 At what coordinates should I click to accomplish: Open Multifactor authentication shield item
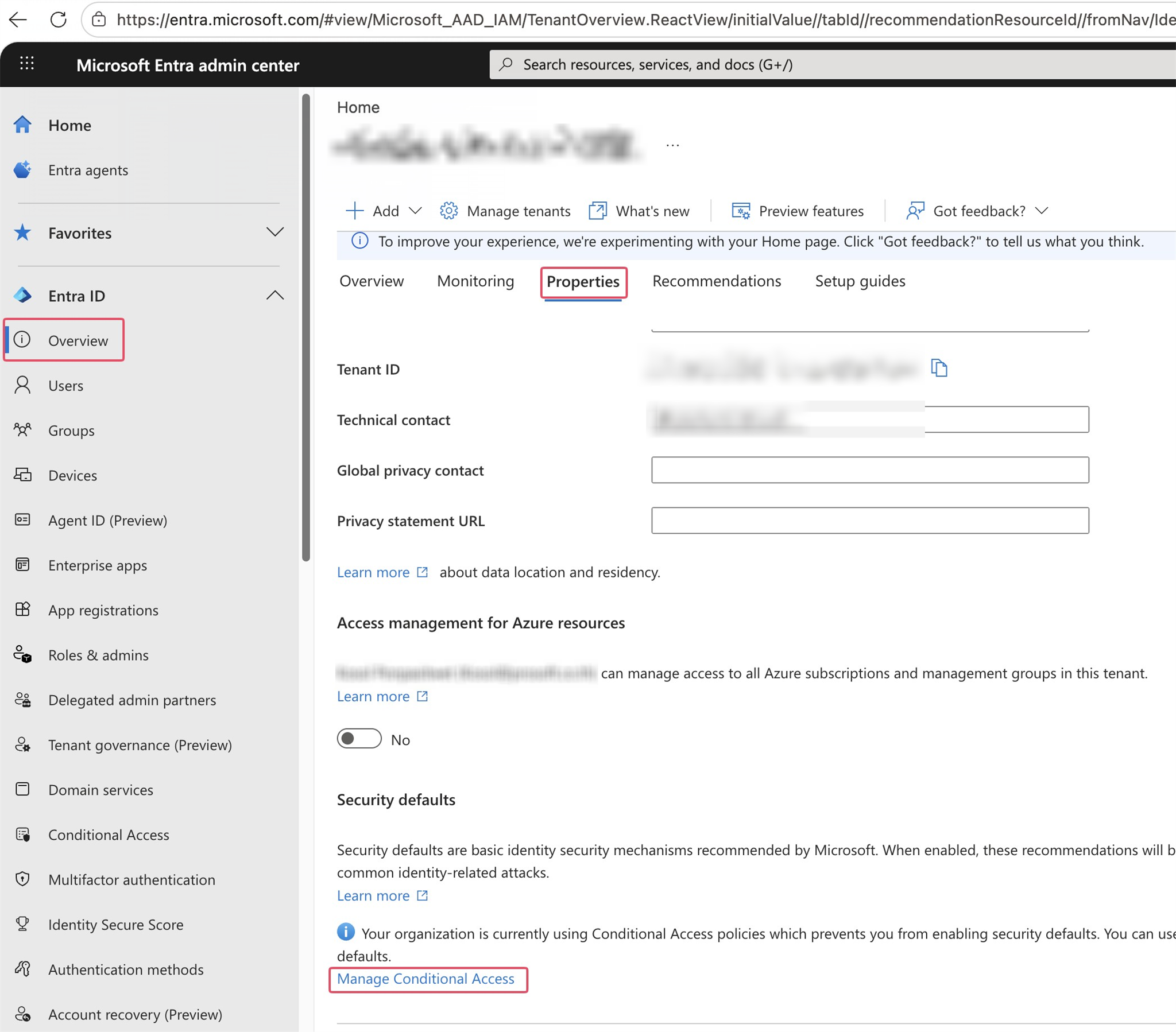pos(131,879)
